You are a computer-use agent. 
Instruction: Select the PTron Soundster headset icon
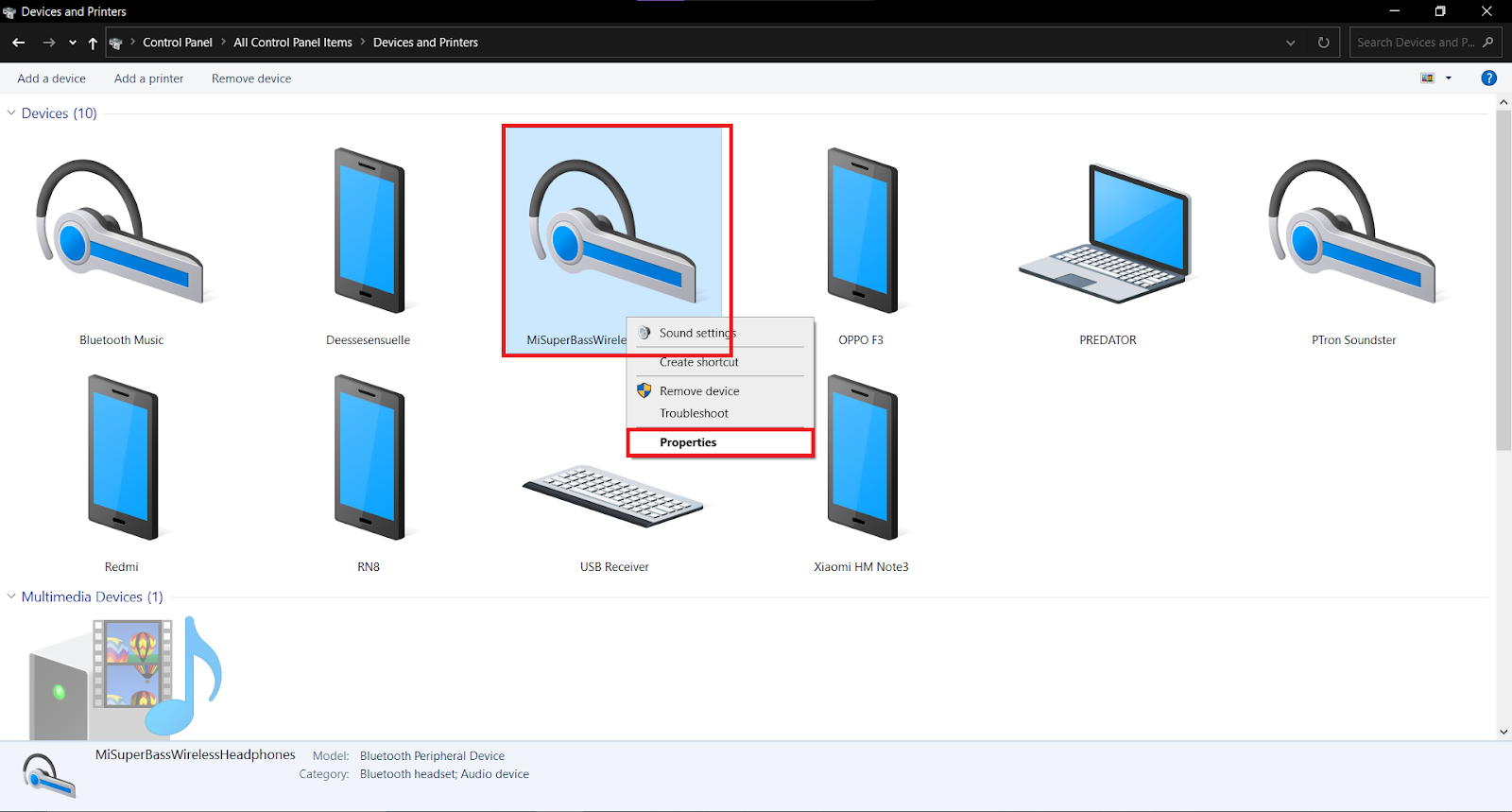(x=1353, y=232)
